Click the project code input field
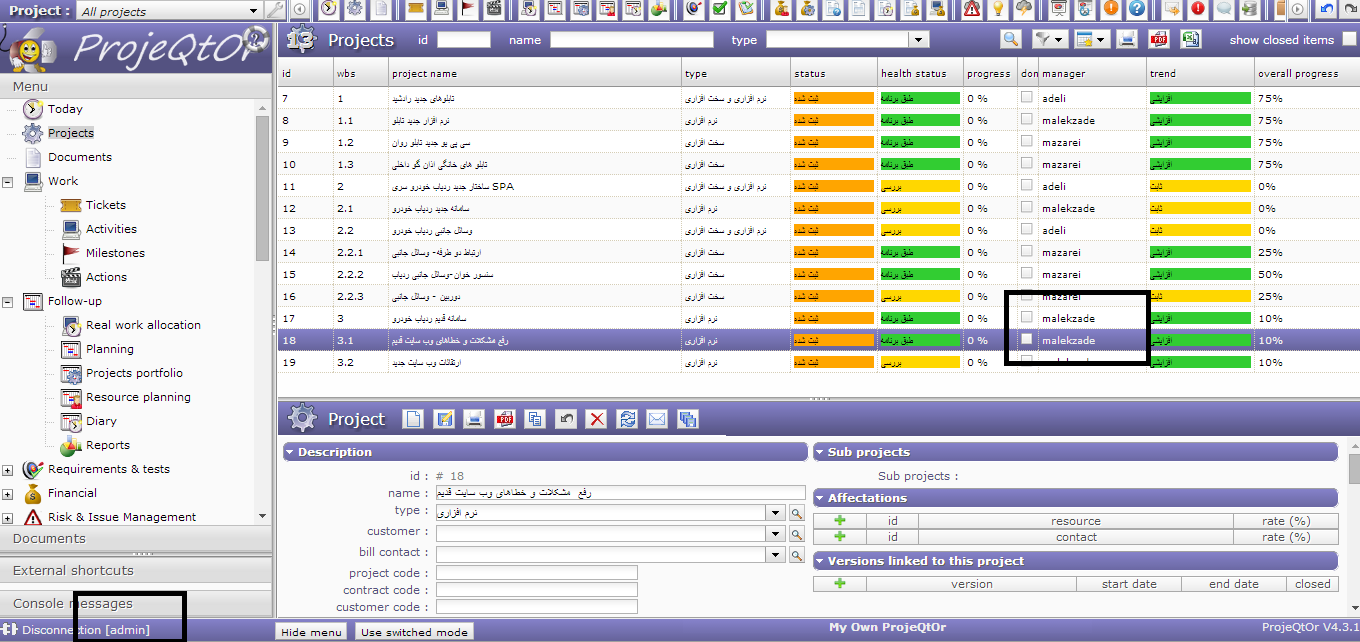The image size is (1360, 642). click(x=536, y=573)
